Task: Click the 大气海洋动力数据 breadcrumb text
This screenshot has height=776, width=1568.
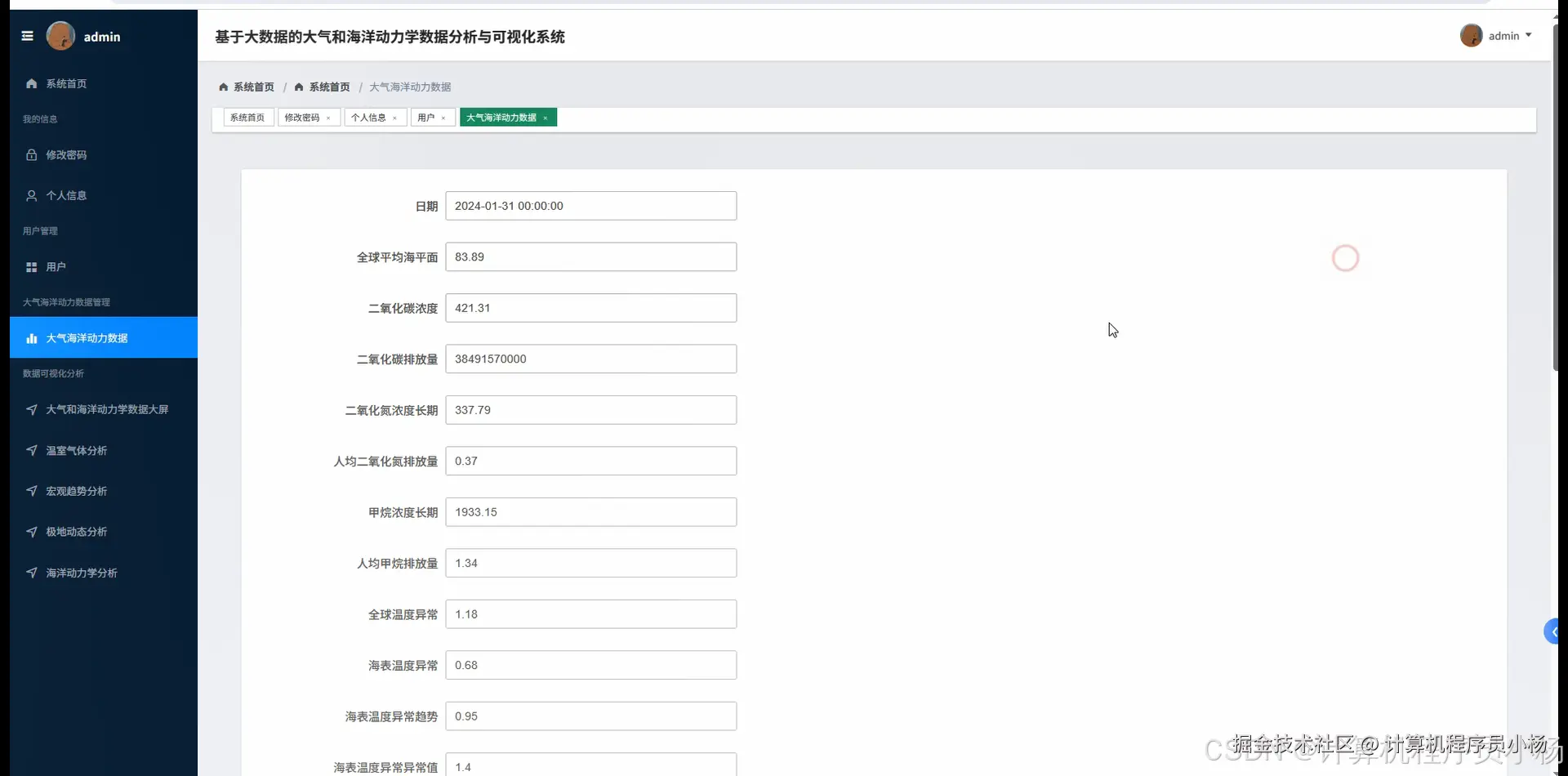Action: [x=410, y=87]
